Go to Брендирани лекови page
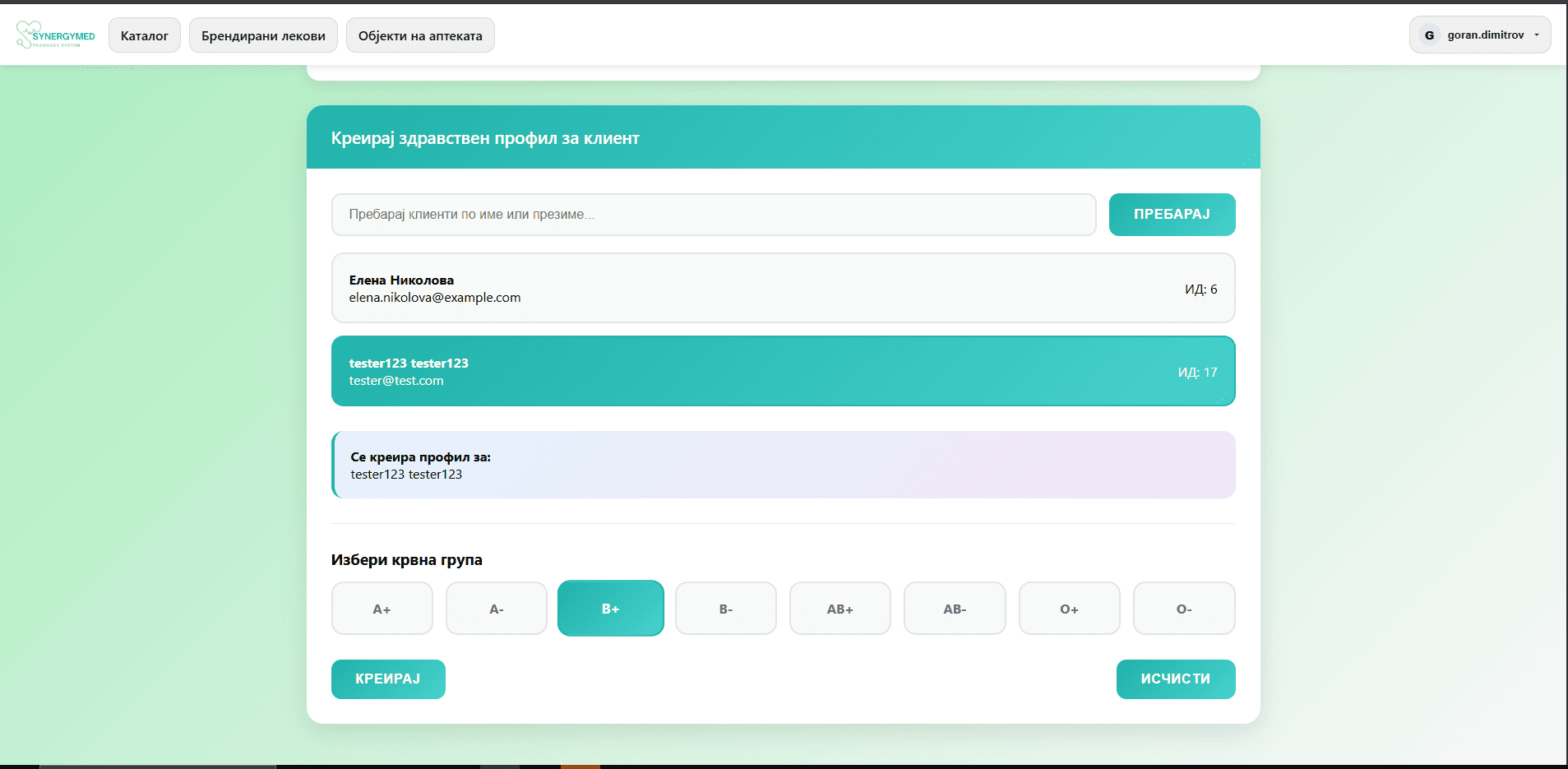The width and height of the screenshot is (1568, 769). 263,35
